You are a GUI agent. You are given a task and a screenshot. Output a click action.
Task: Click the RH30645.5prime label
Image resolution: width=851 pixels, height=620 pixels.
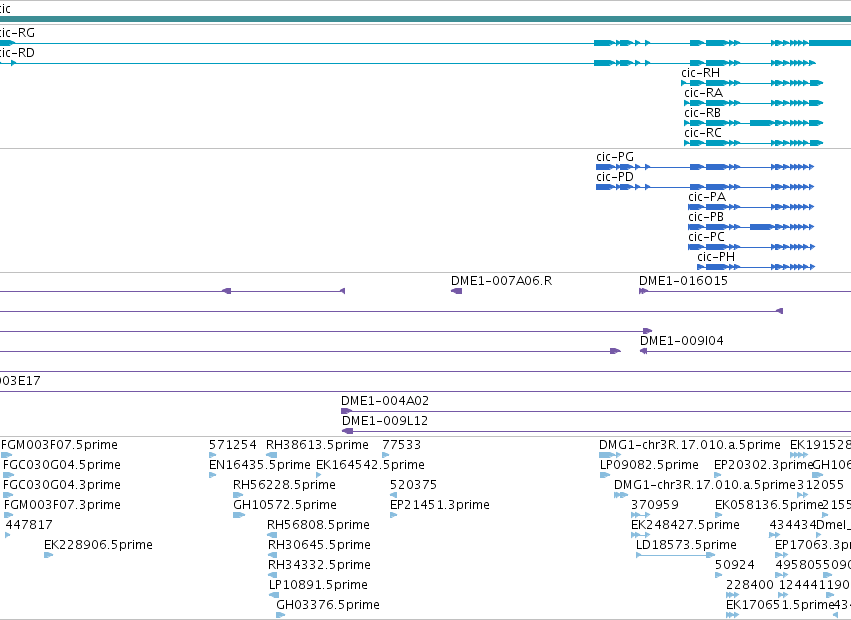[319, 545]
